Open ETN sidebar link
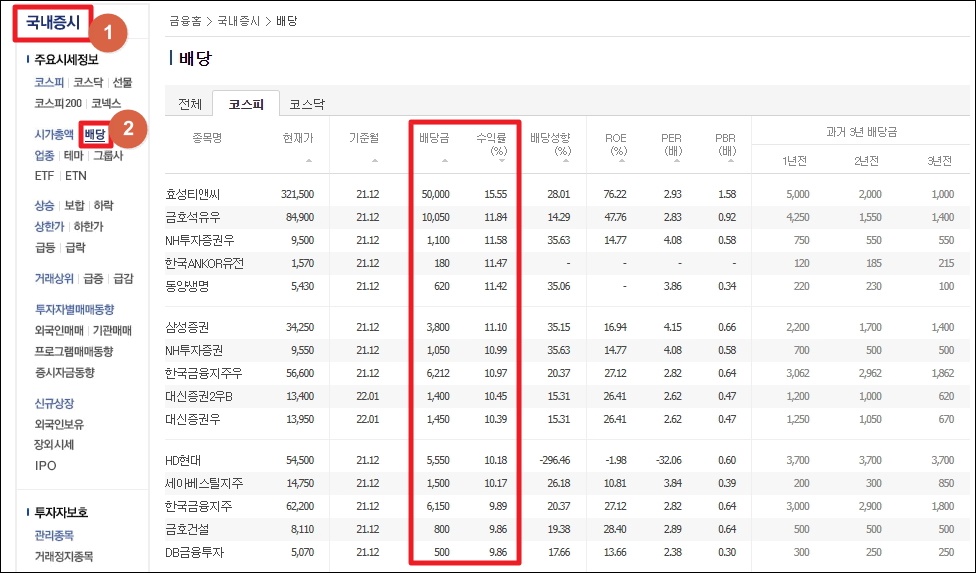The image size is (976, 573). [x=76, y=176]
